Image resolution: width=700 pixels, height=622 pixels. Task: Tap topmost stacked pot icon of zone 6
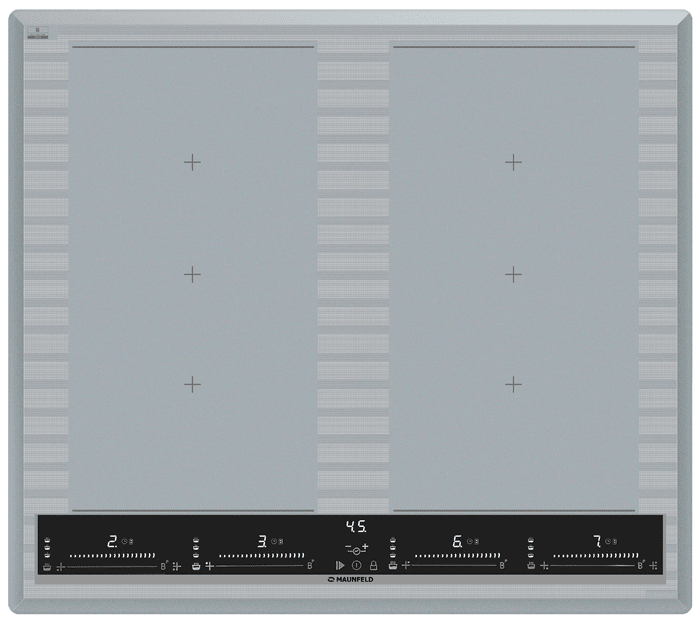pyautogui.click(x=393, y=540)
